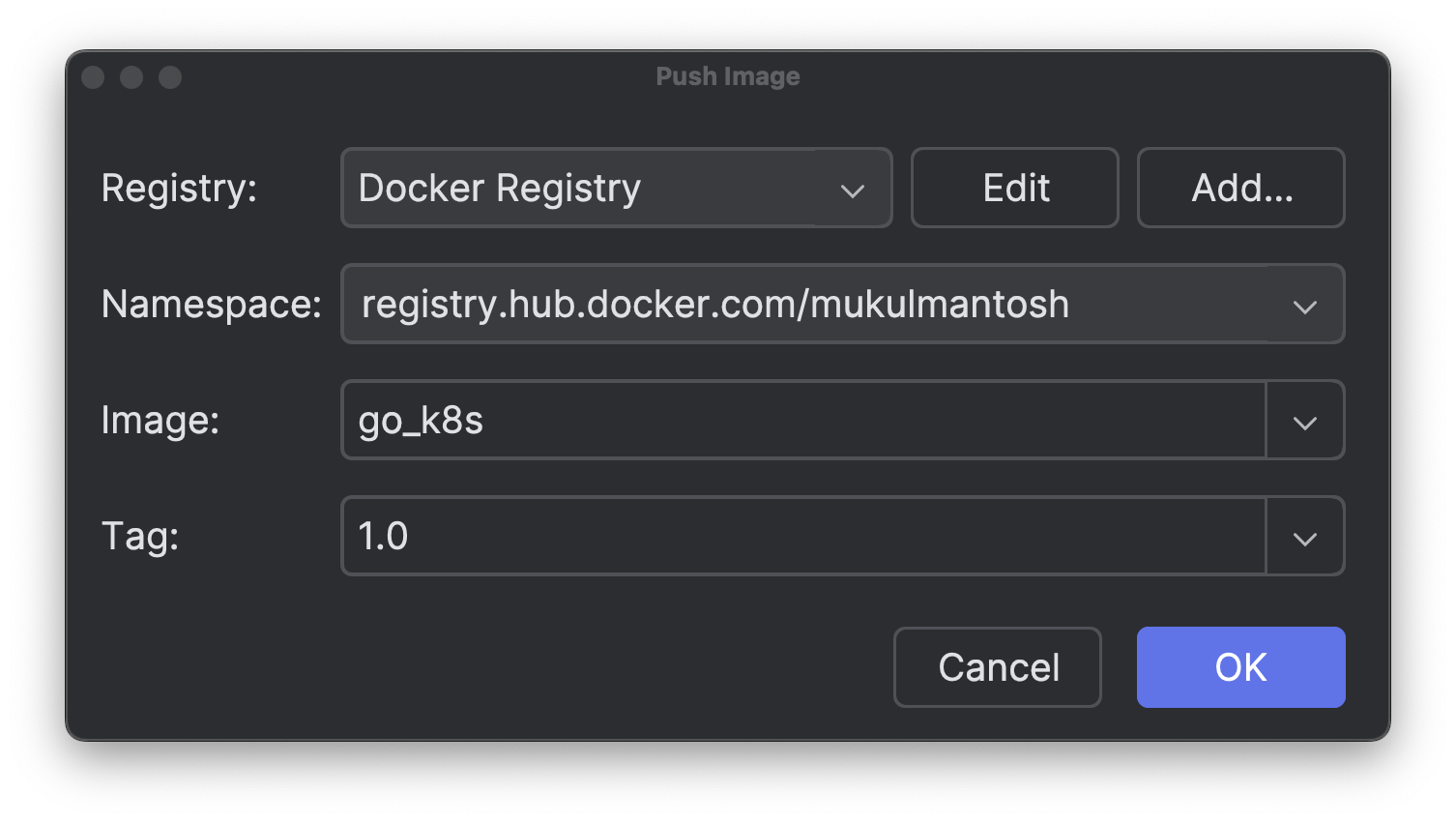The width and height of the screenshot is (1456, 822).
Task: Click the Add... registry button
Action: pos(1241,188)
